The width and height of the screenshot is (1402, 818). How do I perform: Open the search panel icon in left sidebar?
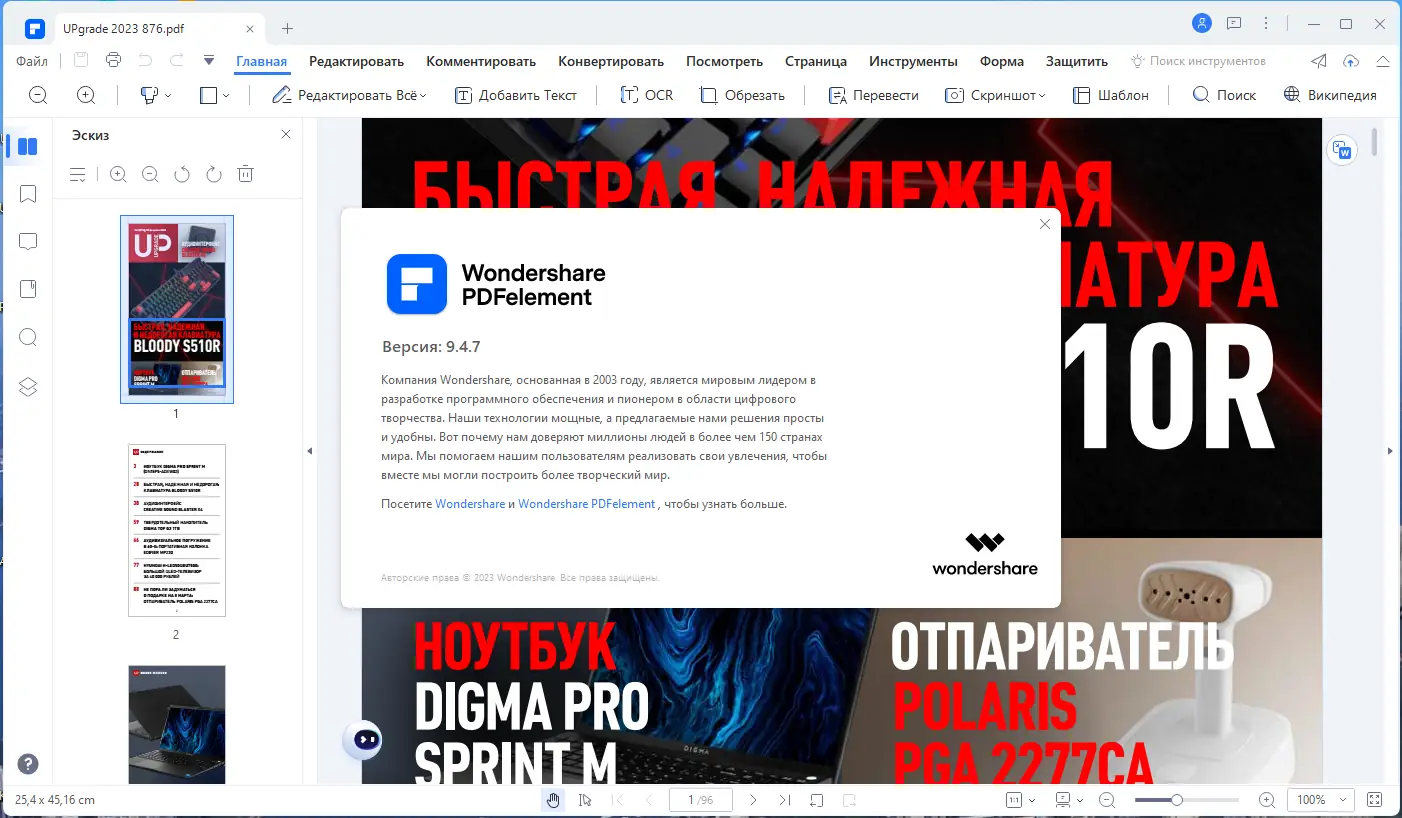pyautogui.click(x=28, y=337)
